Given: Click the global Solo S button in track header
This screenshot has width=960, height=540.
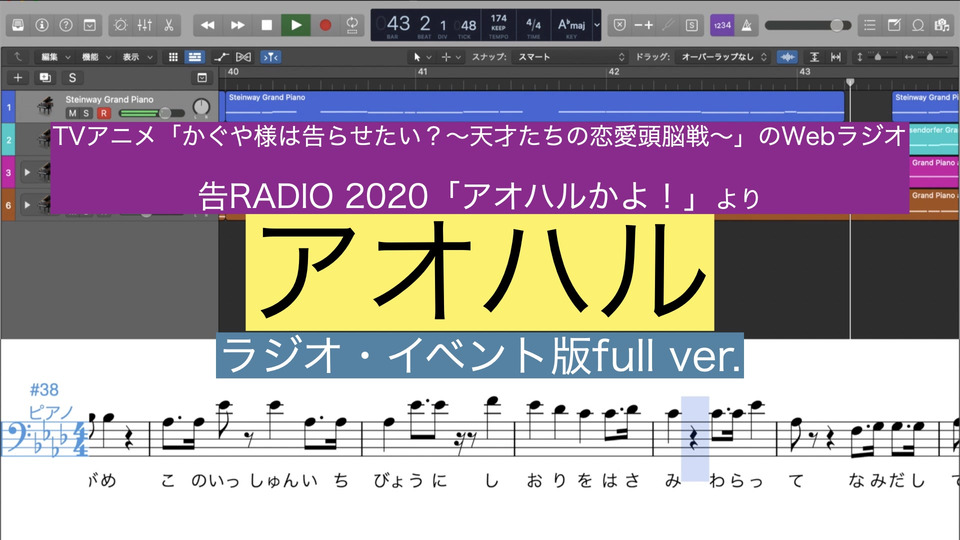Looking at the screenshot, I should 72,78.
